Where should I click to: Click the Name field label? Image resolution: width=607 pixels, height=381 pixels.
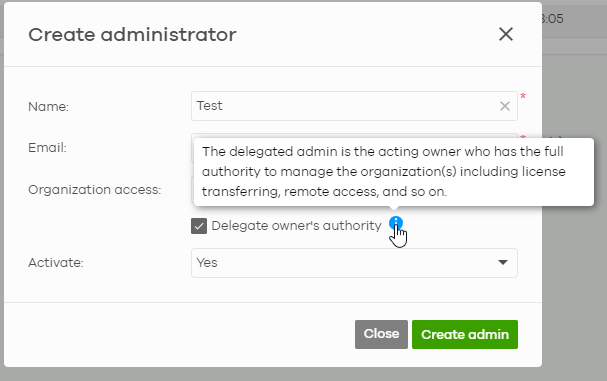(48, 106)
